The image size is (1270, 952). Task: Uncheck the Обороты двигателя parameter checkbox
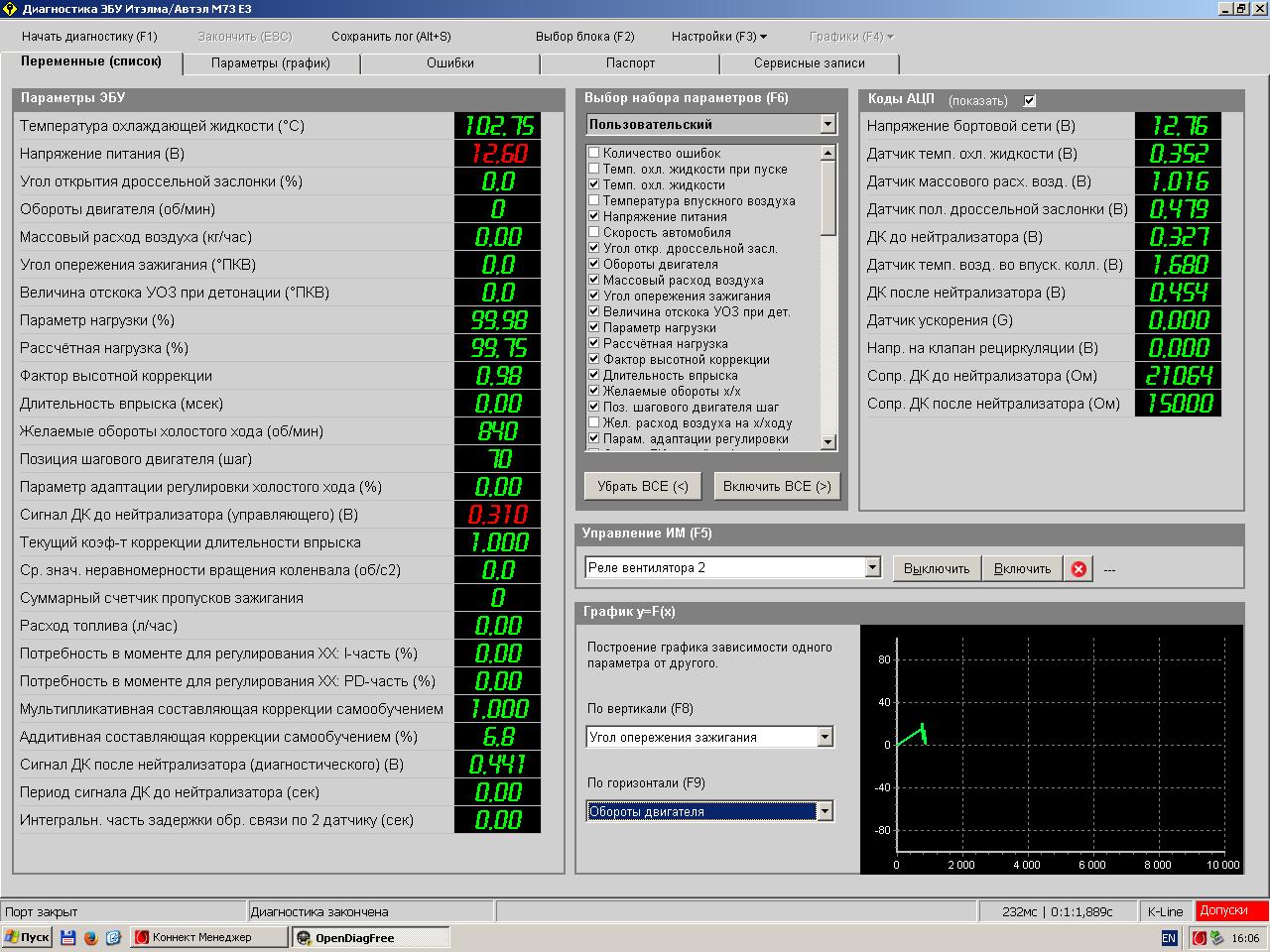coord(594,265)
